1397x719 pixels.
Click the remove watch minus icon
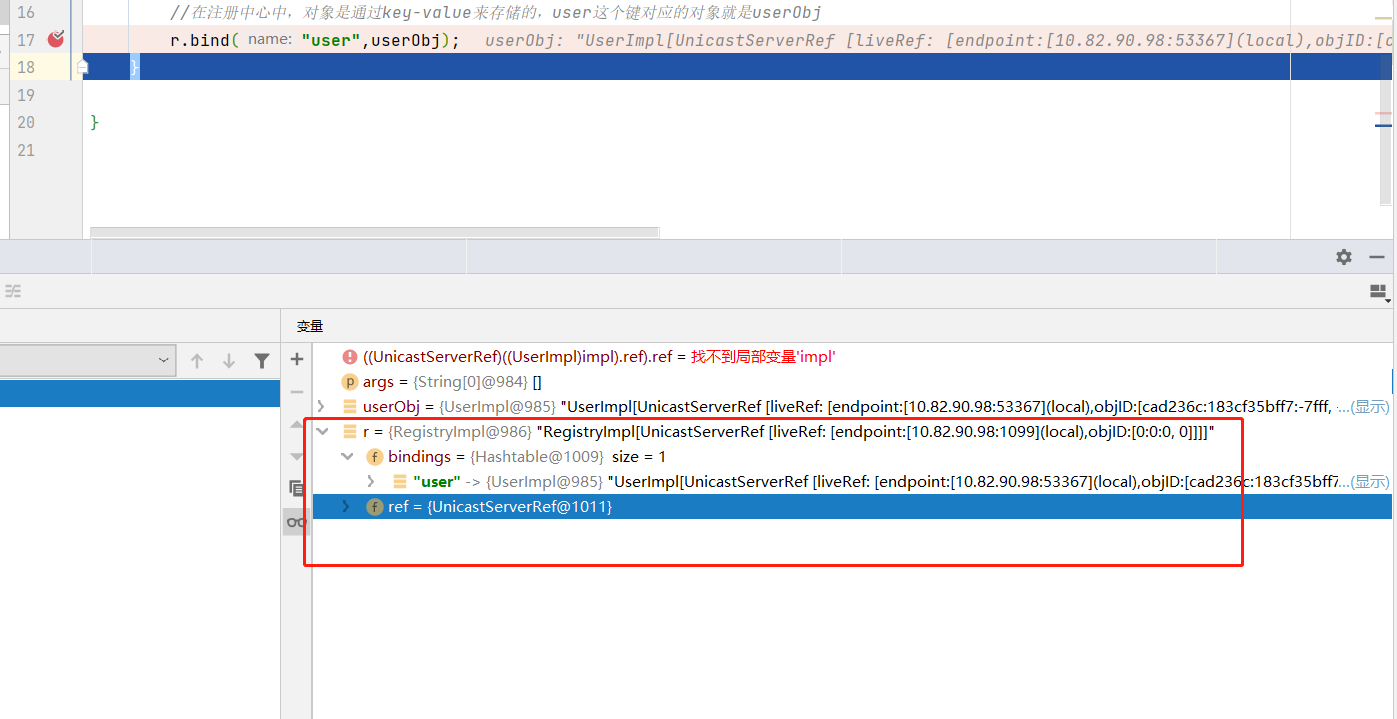click(x=296, y=392)
